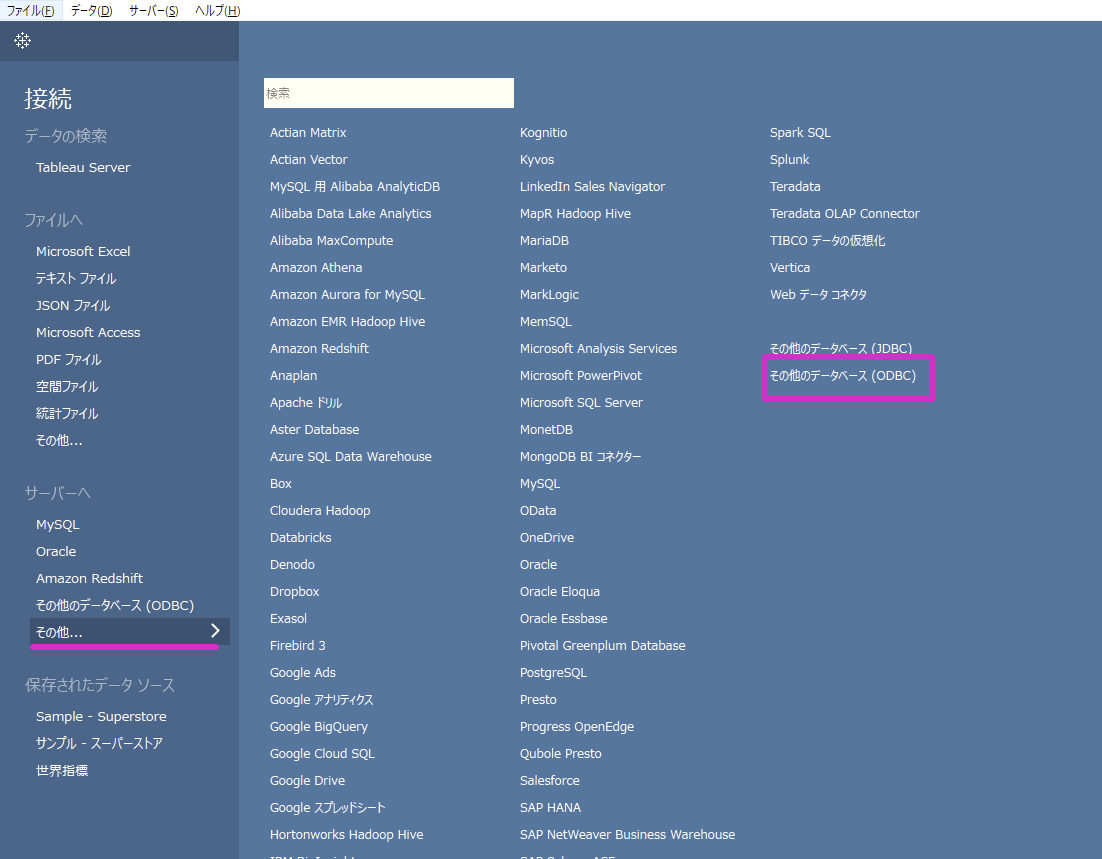Select その他のデータベース (ODBC) in connector list
This screenshot has width=1102, height=859.
[x=843, y=376]
